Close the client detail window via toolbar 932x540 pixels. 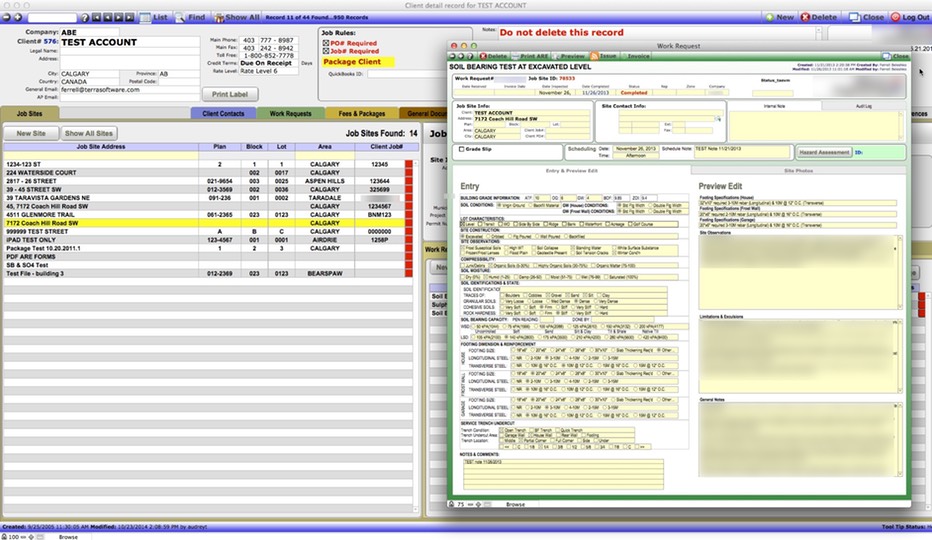pos(867,17)
